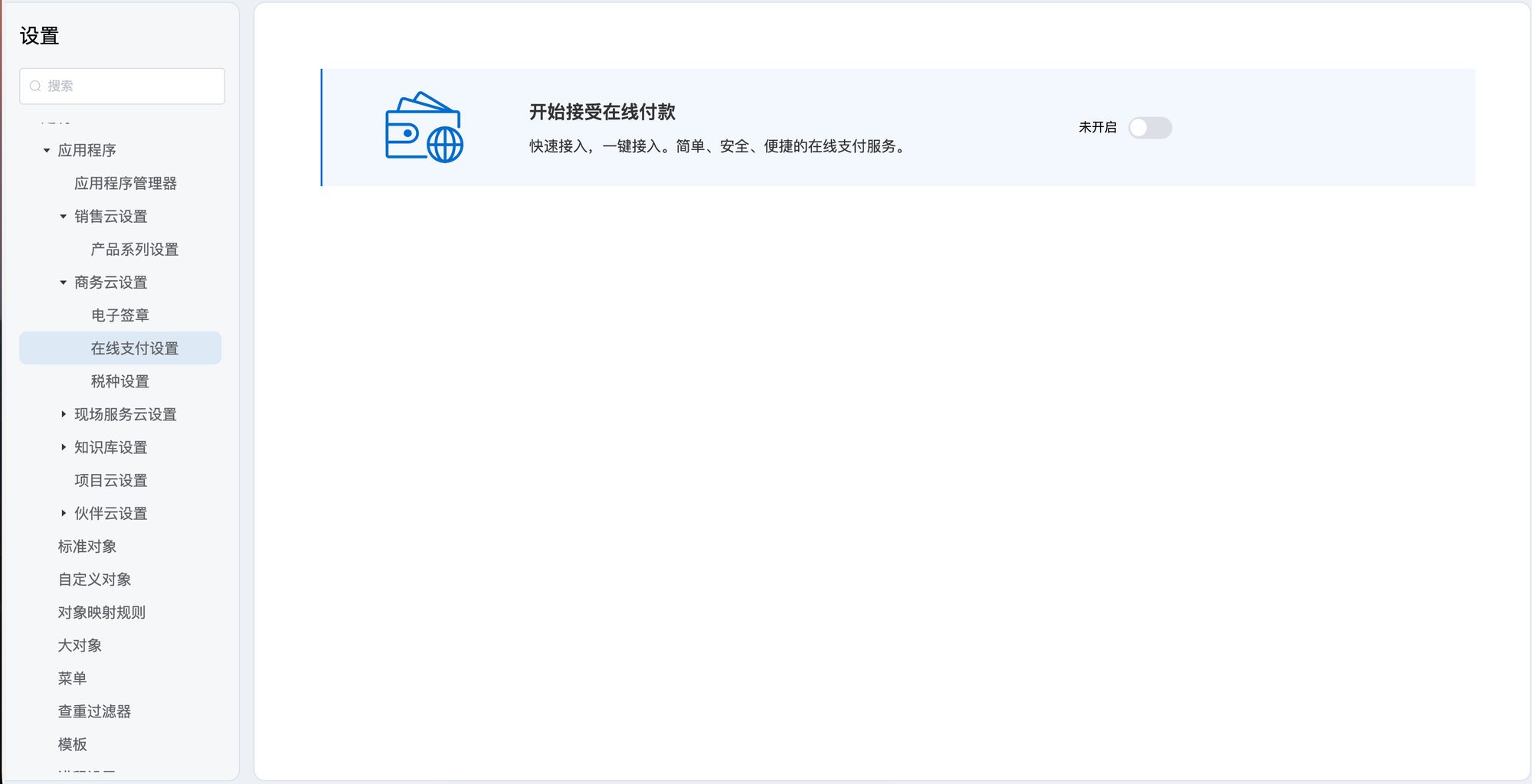This screenshot has width=1532, height=784.
Task: Focus the settings 搜索 input field
Action: (130, 87)
